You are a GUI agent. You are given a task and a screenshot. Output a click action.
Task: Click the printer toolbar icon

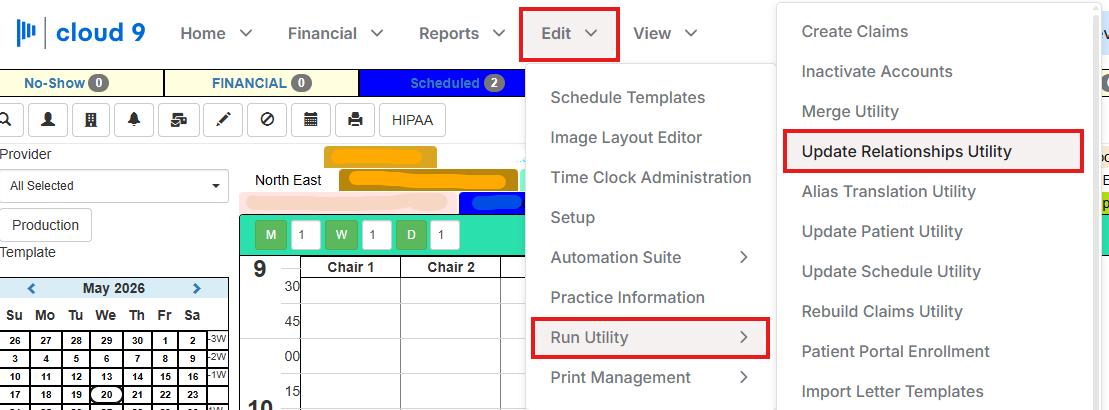[355, 120]
